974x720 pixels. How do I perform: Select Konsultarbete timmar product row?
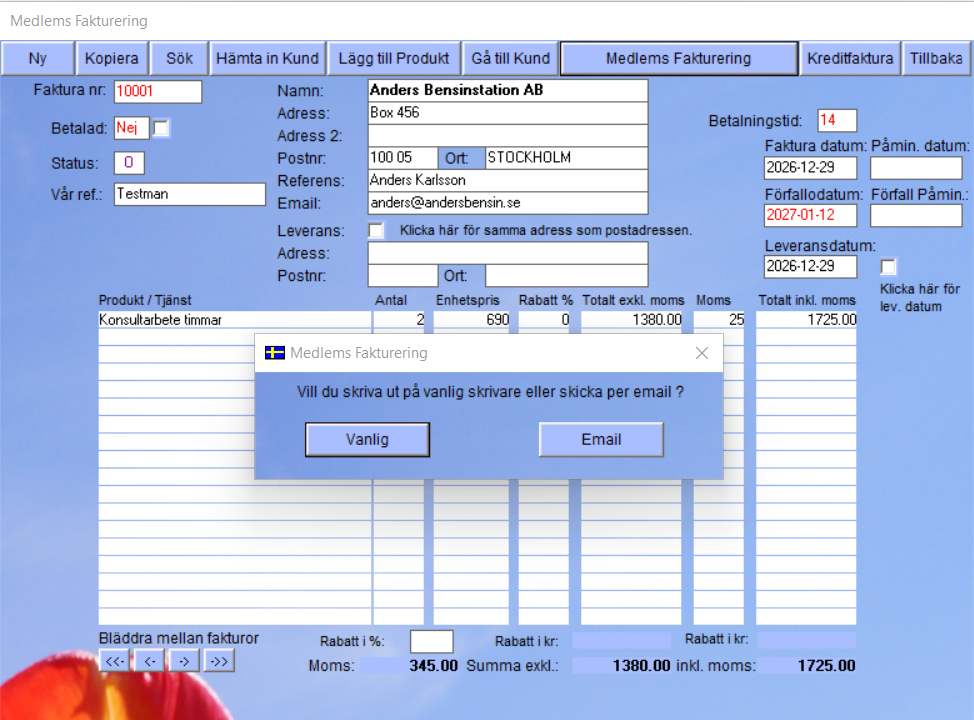pyautogui.click(x=235, y=320)
